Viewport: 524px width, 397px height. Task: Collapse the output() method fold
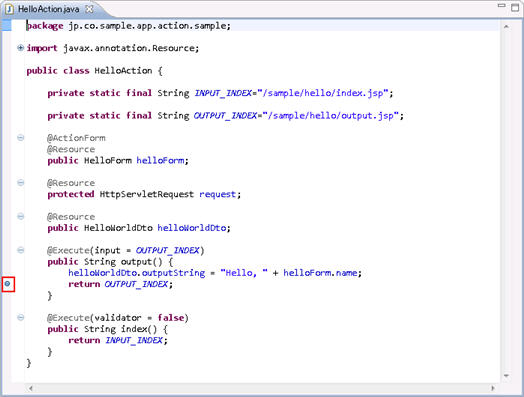20,250
